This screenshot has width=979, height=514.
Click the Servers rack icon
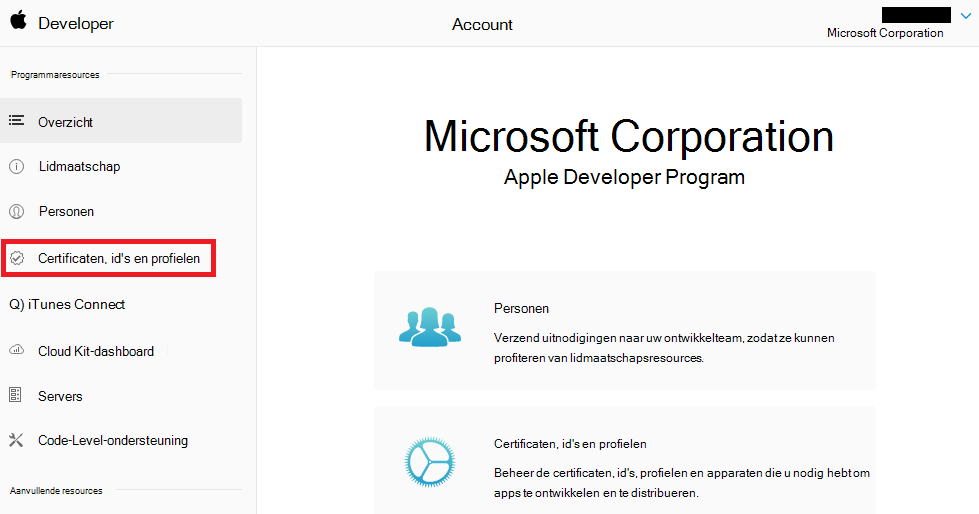16,395
